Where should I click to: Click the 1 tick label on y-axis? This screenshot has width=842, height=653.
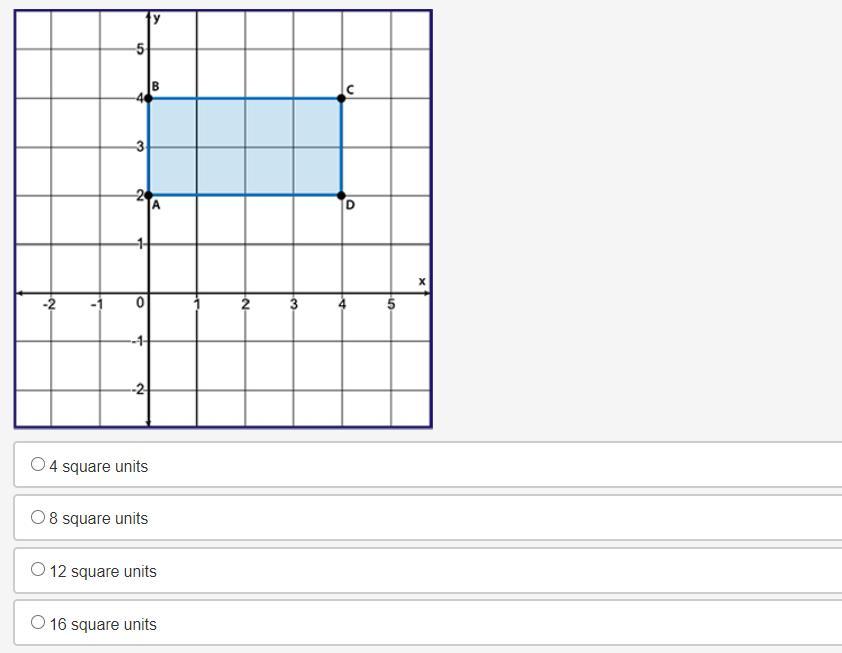(x=141, y=244)
